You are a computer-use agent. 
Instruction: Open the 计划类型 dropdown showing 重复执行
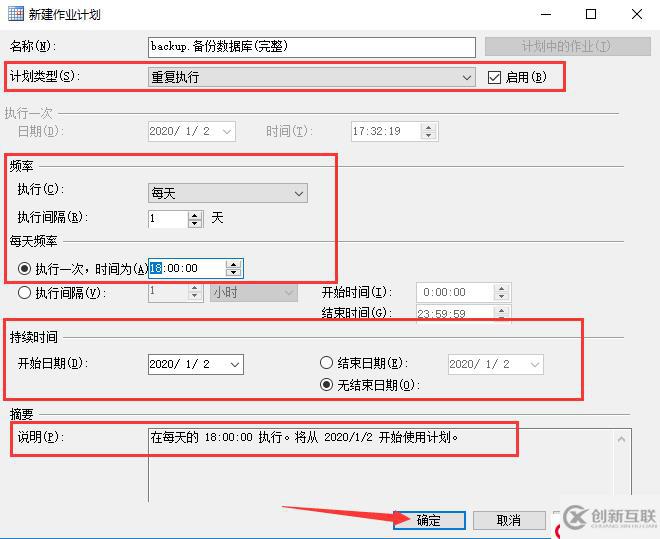point(312,77)
